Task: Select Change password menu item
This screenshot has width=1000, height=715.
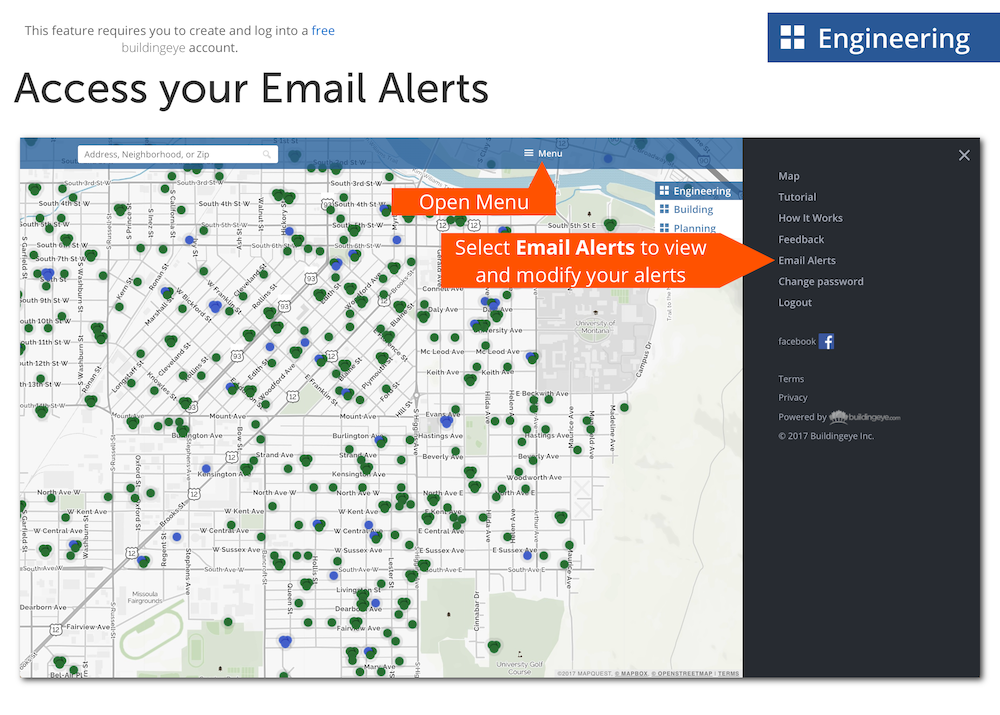Action: pyautogui.click(x=820, y=281)
